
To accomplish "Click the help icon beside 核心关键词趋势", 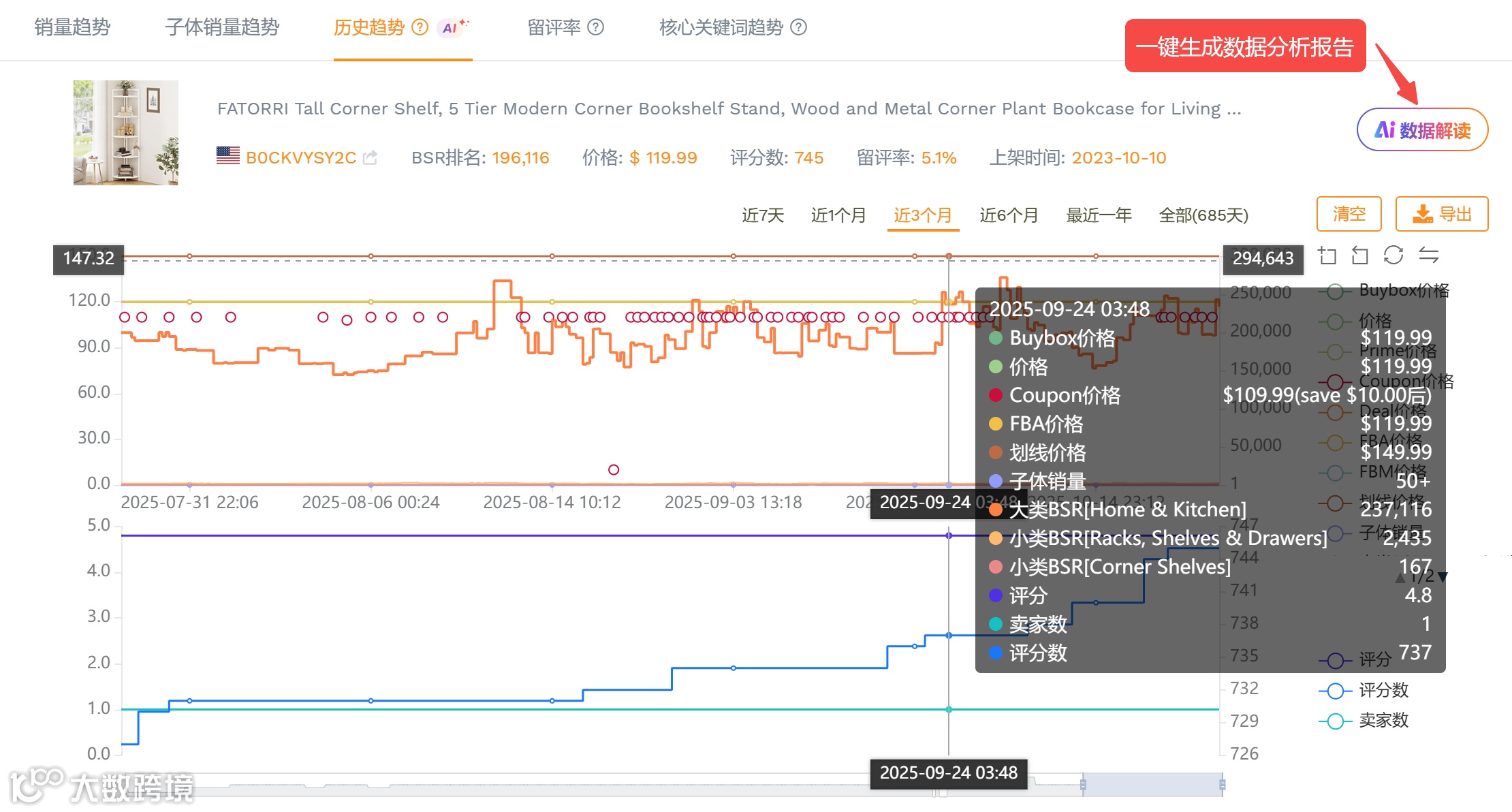I will click(798, 27).
